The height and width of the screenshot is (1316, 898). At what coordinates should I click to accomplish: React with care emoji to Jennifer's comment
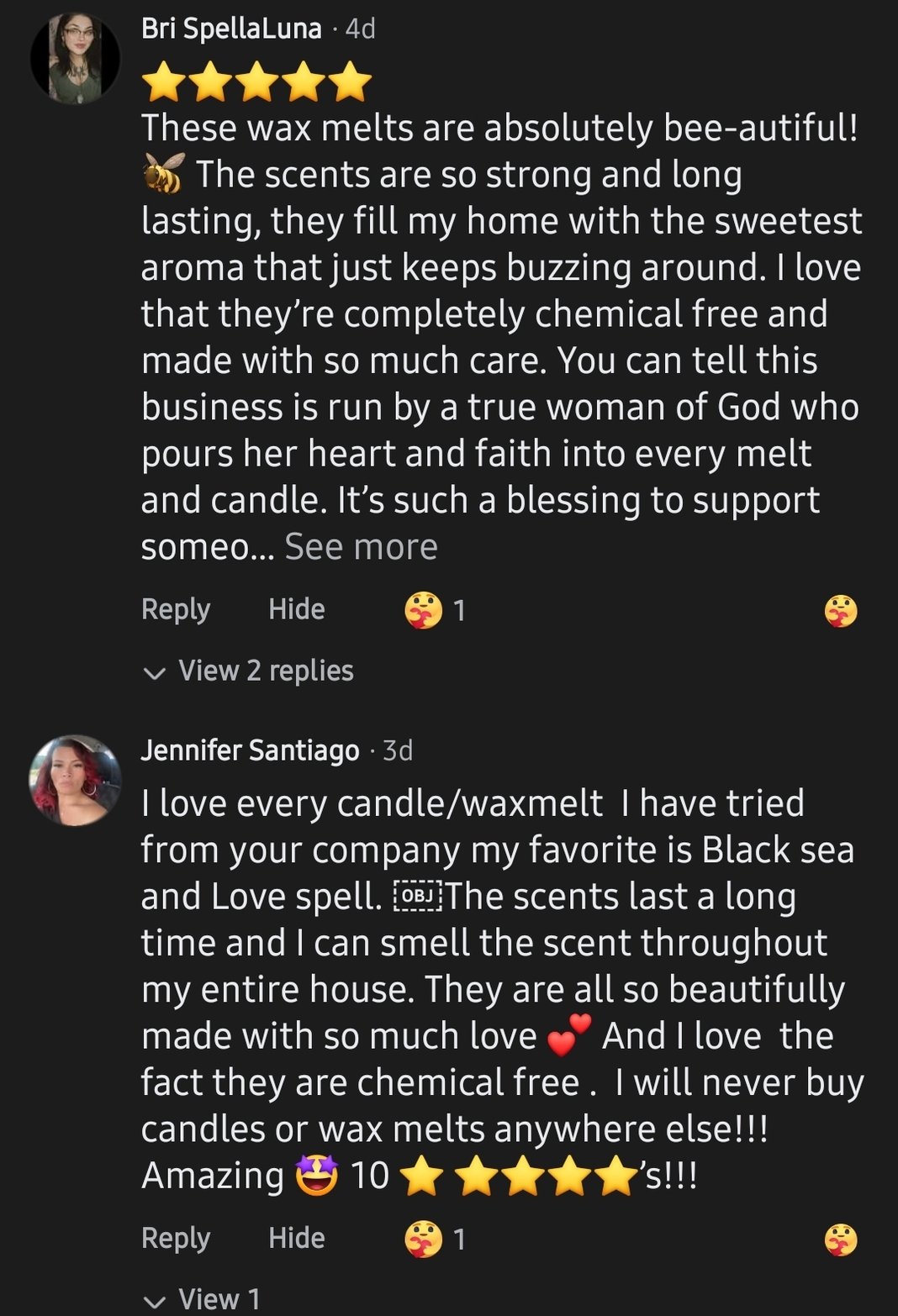coord(841,1240)
